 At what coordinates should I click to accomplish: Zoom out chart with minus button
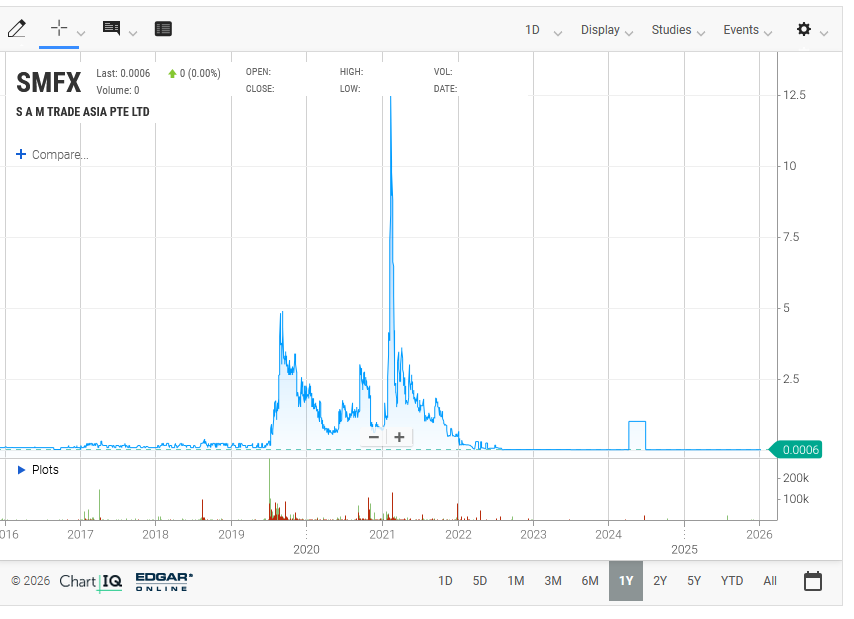374,437
